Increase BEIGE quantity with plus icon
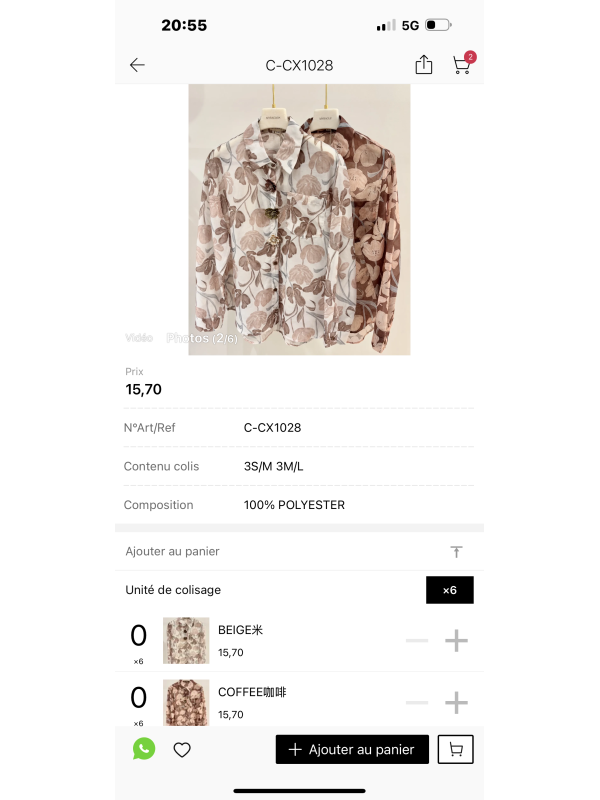 tap(456, 641)
